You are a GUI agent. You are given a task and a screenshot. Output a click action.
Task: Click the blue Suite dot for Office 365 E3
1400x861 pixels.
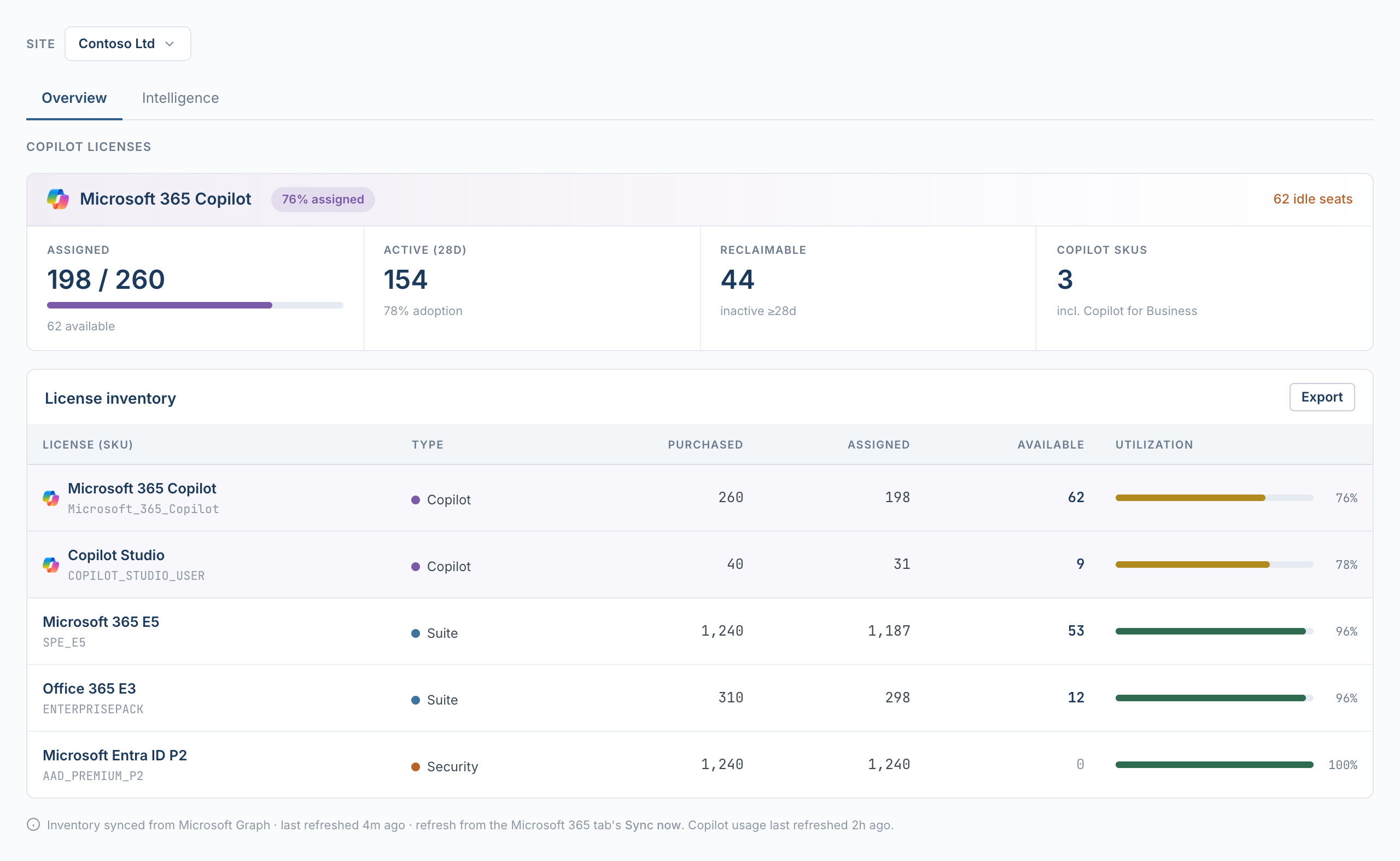416,700
